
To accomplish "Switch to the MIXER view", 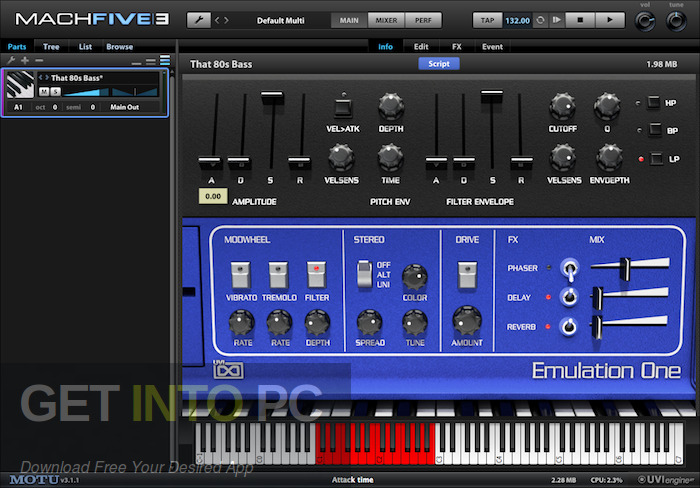I will (x=386, y=20).
